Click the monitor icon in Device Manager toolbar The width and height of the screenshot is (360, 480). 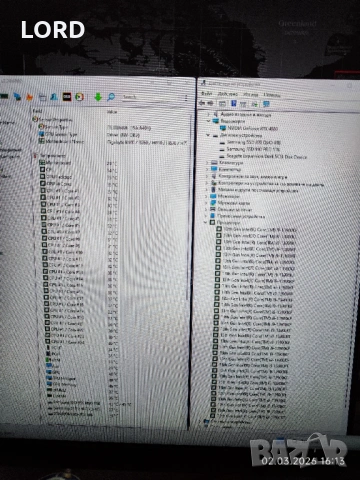pyautogui.click(x=266, y=104)
